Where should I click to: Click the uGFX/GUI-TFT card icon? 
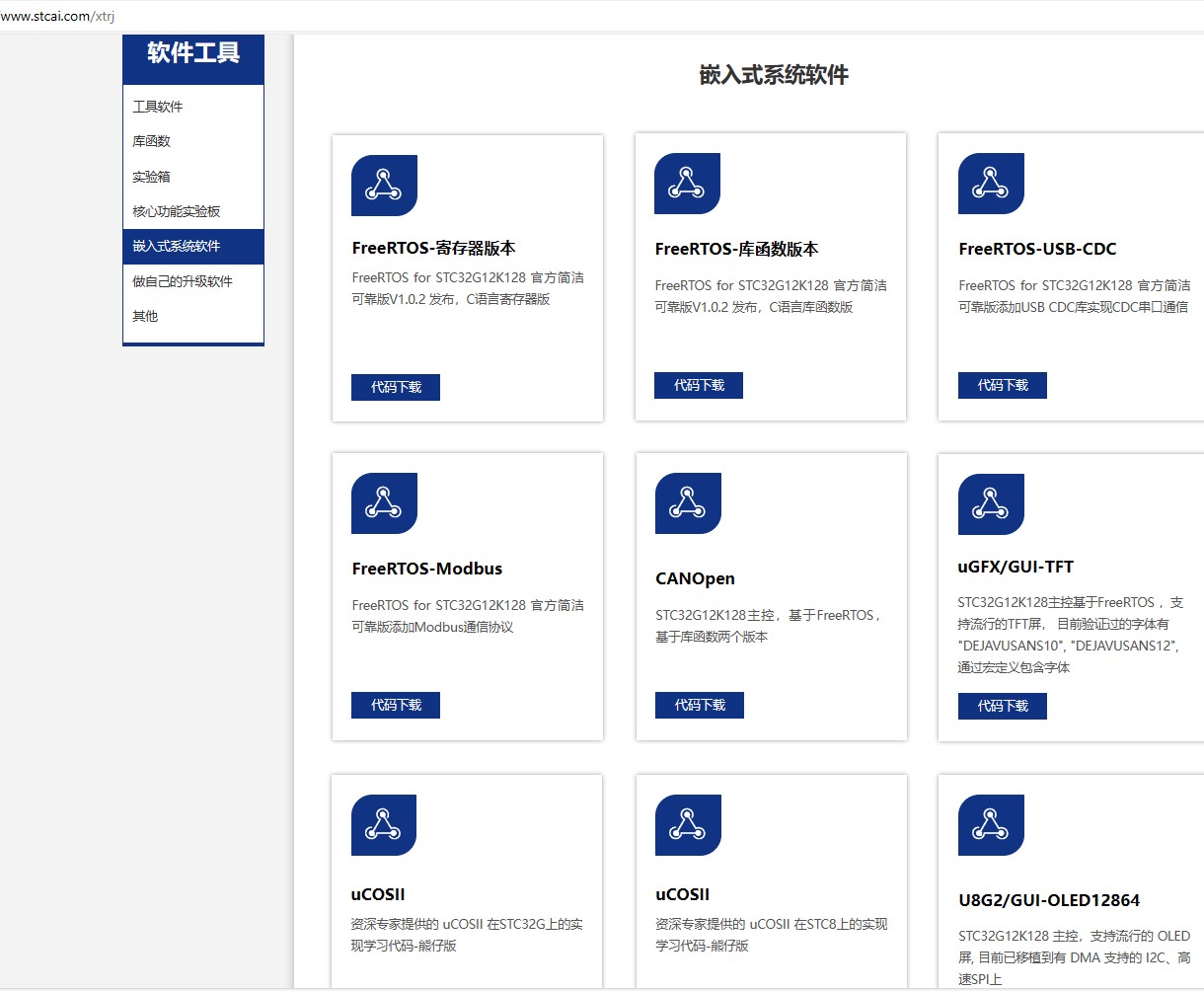pyautogui.click(x=991, y=504)
